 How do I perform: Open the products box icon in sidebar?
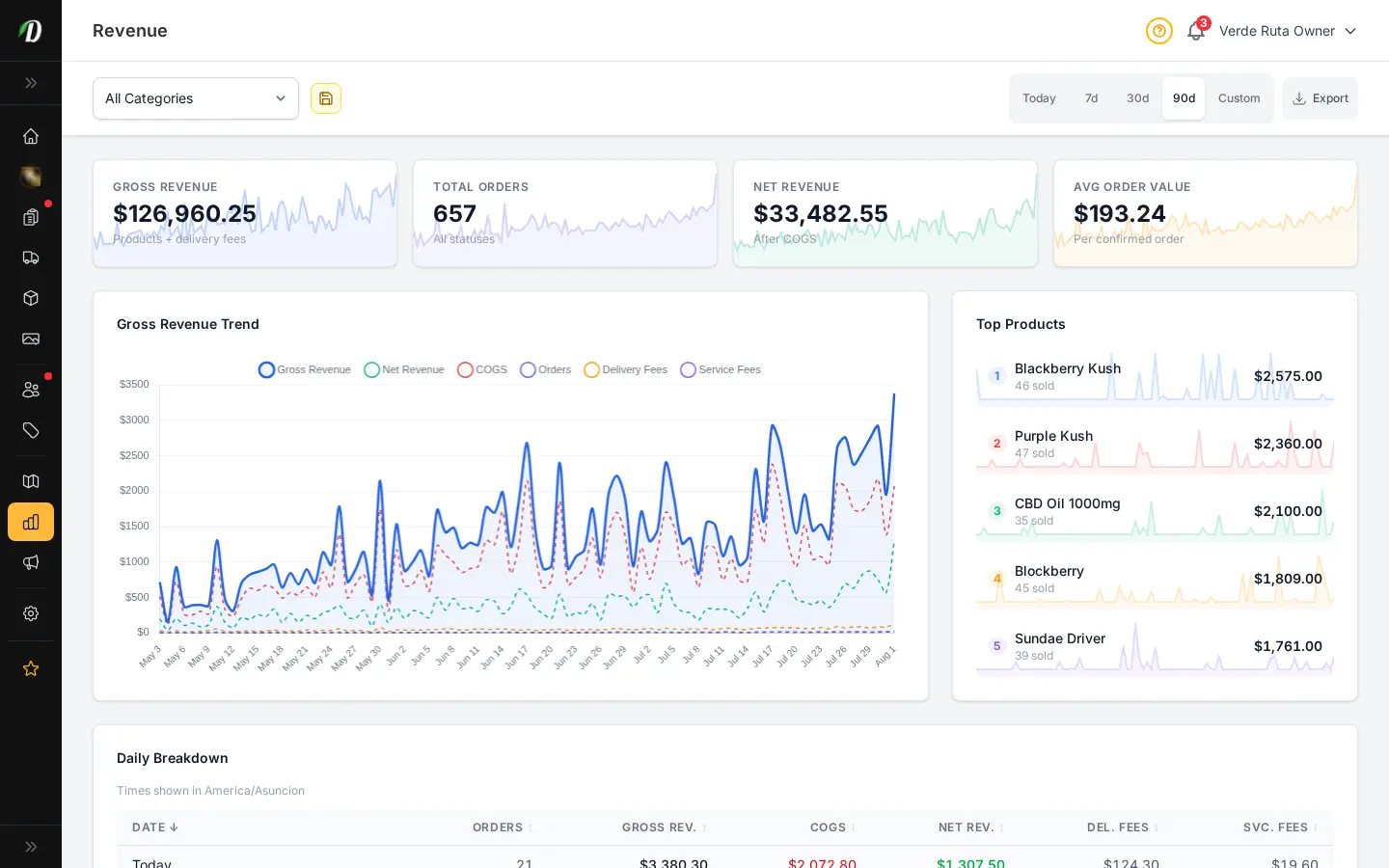click(31, 298)
